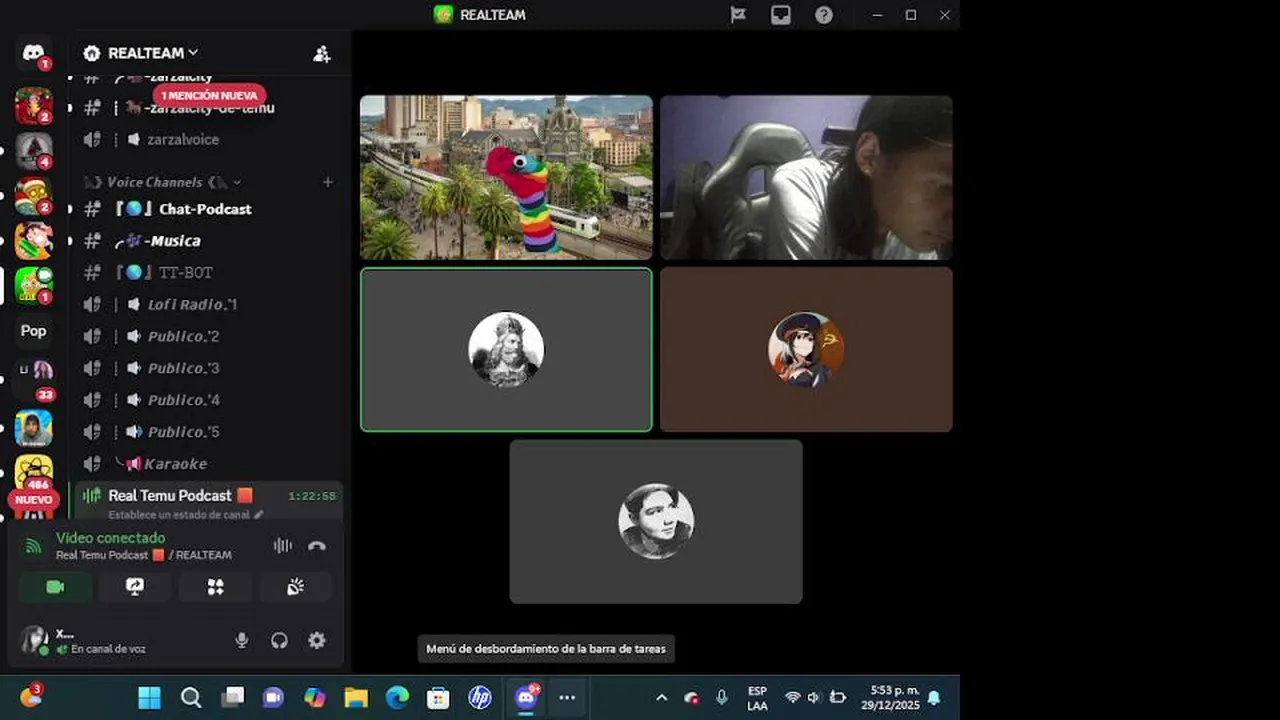Open the checklist flag icon in title bar

coord(738,15)
